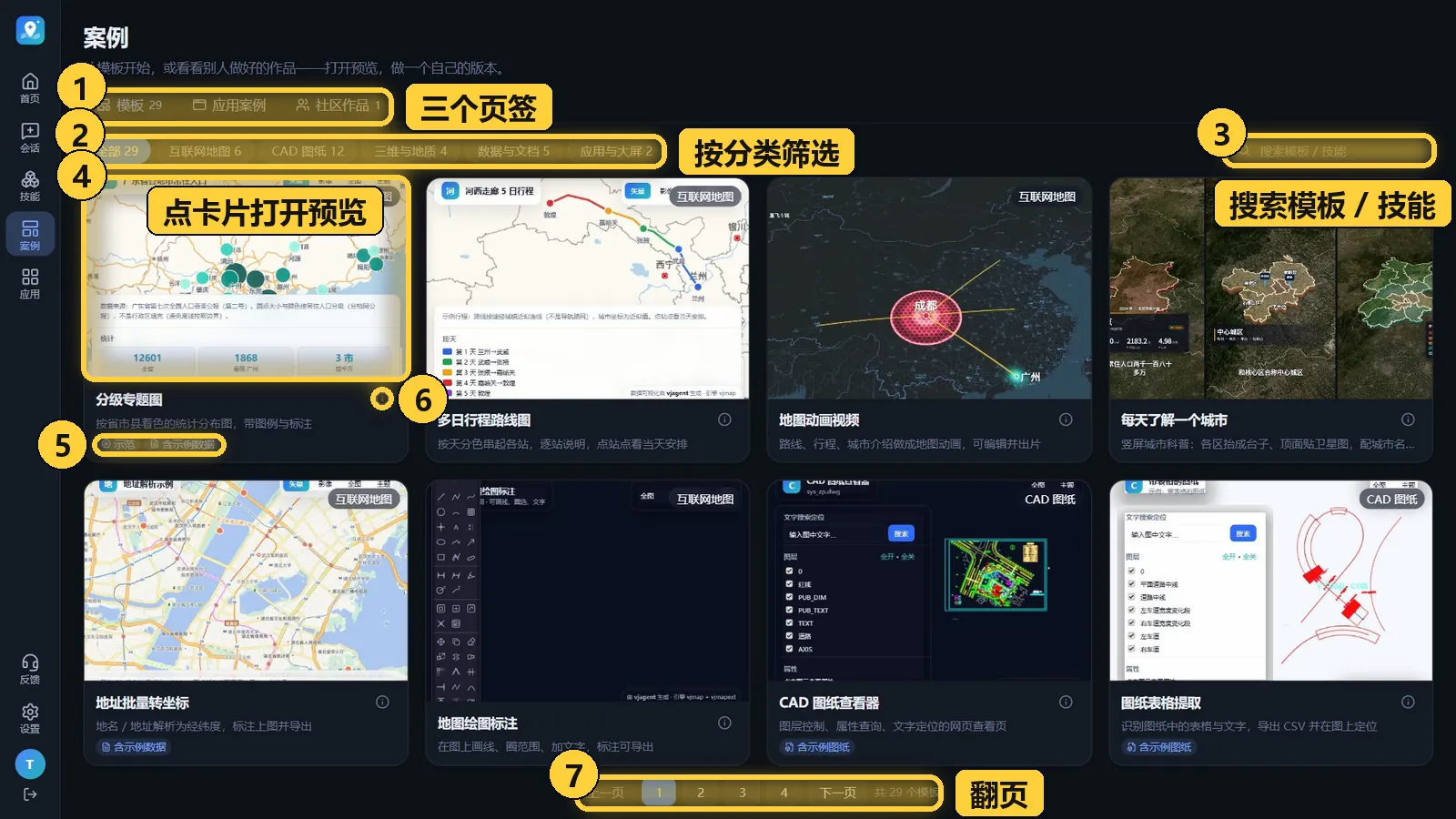Filter by 互联网地图 6 category
The width and height of the screenshot is (1456, 819).
coord(205,151)
